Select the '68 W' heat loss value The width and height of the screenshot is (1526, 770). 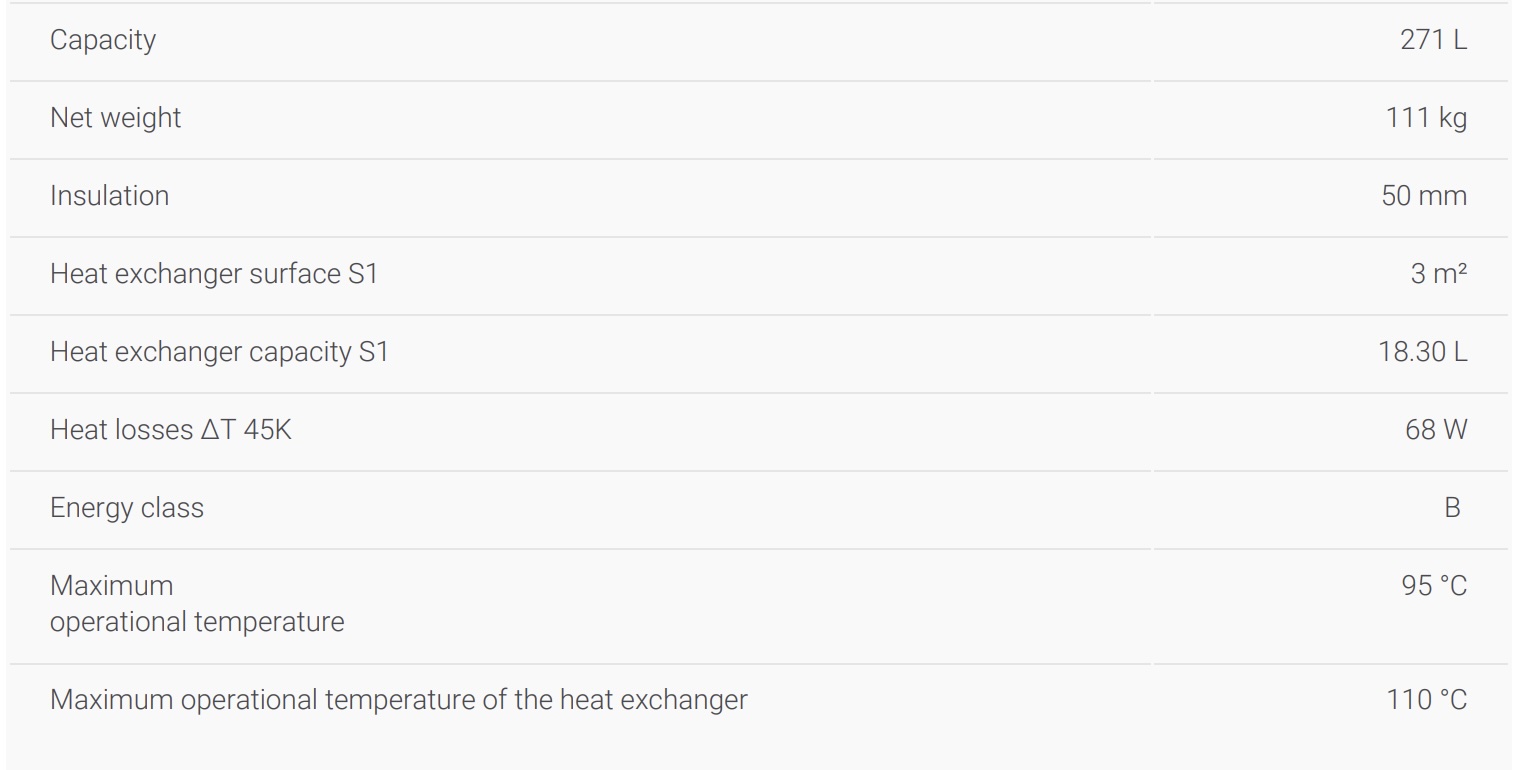1436,430
